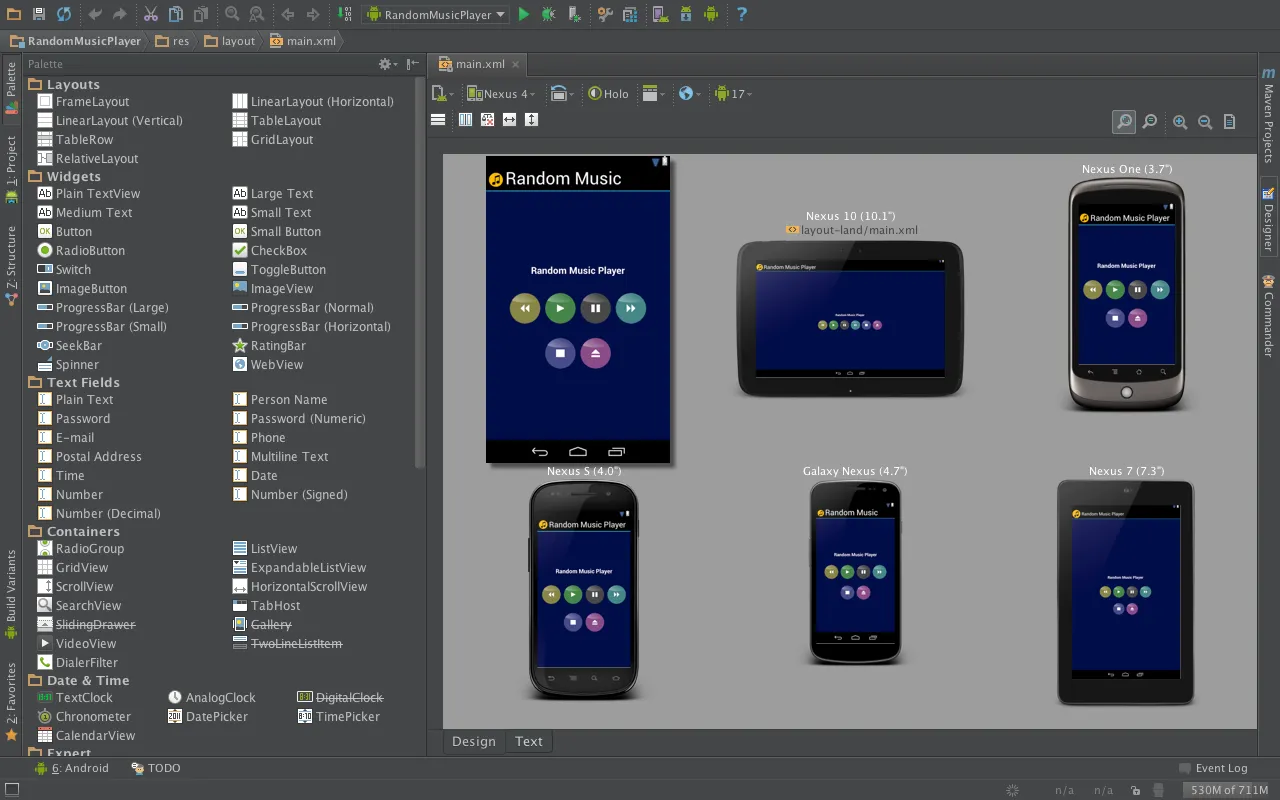Click the zoom in magnifier icon
This screenshot has height=800, width=1280.
point(1180,122)
